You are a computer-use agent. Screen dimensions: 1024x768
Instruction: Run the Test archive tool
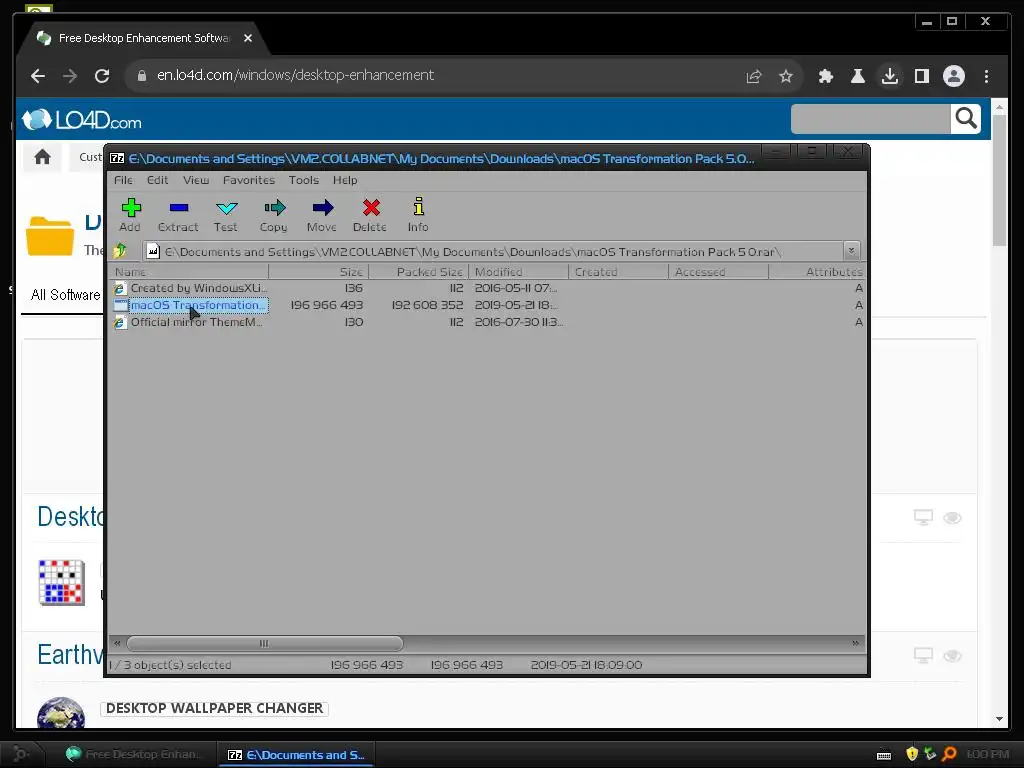pos(226,215)
